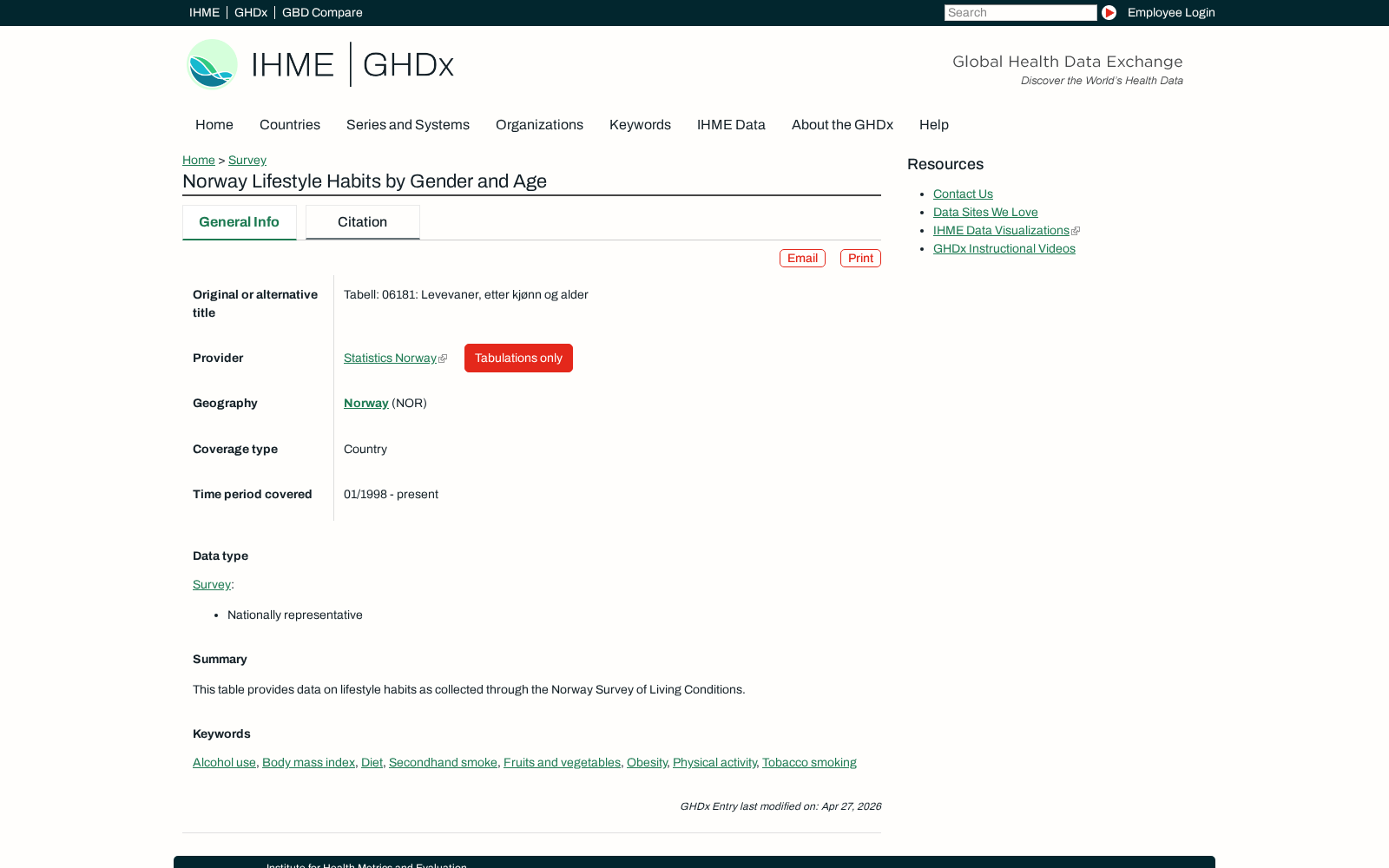Click the 'Global Health Data Exchange' tagline
This screenshot has width=1389, height=868.
point(1068,62)
